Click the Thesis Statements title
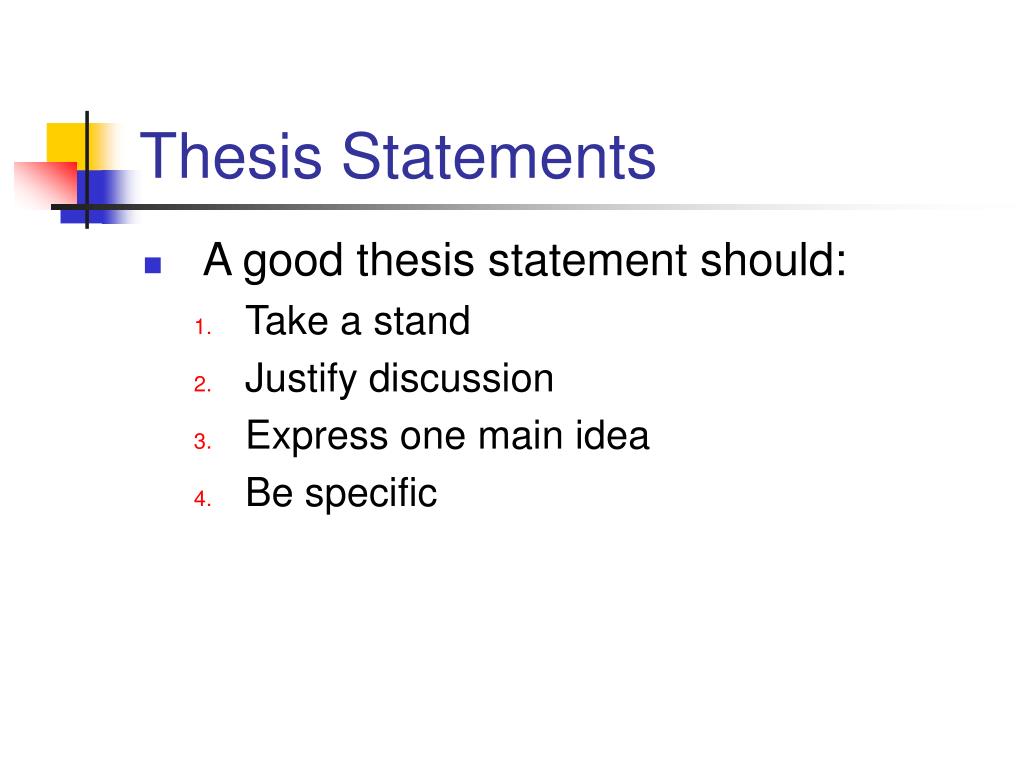This screenshot has height=768, width=1024. click(x=397, y=155)
